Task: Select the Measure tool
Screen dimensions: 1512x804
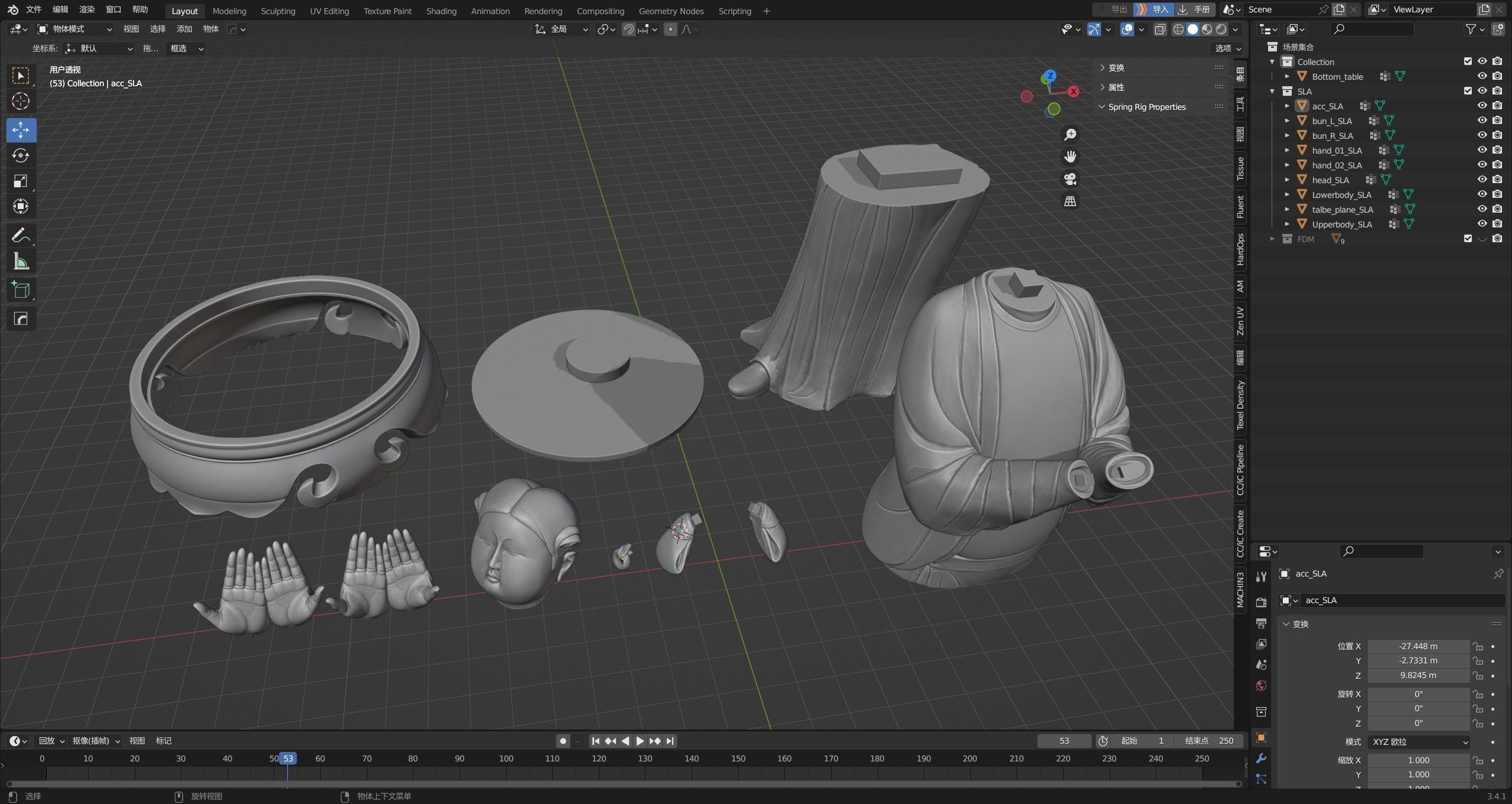Action: click(21, 262)
